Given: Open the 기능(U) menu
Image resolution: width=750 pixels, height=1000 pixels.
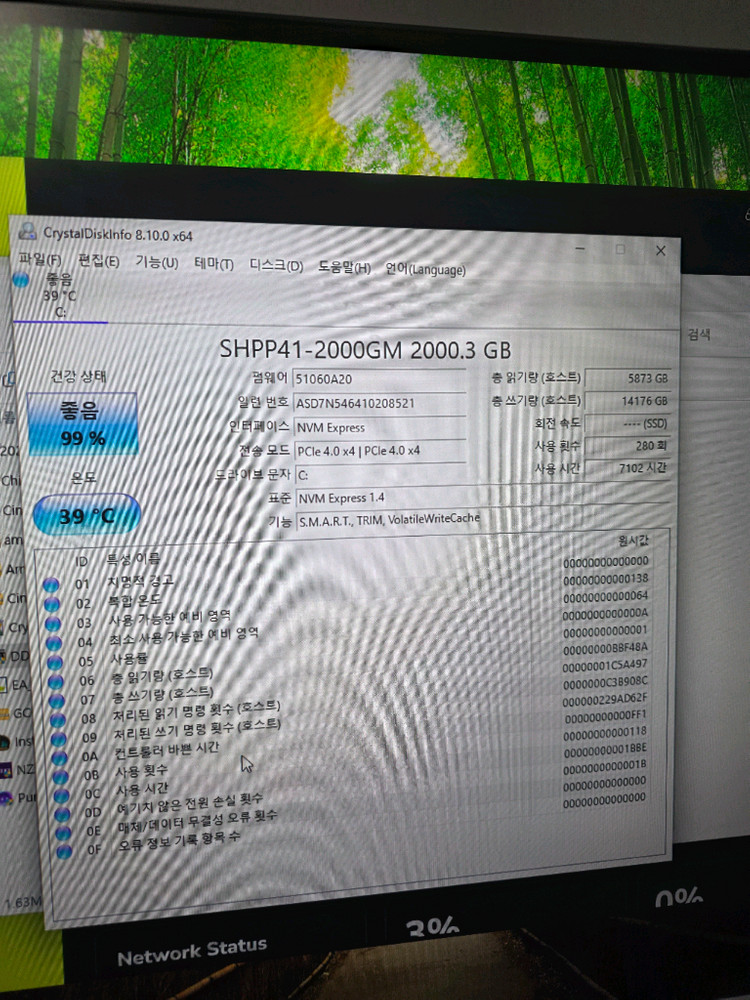Looking at the screenshot, I should point(156,263).
